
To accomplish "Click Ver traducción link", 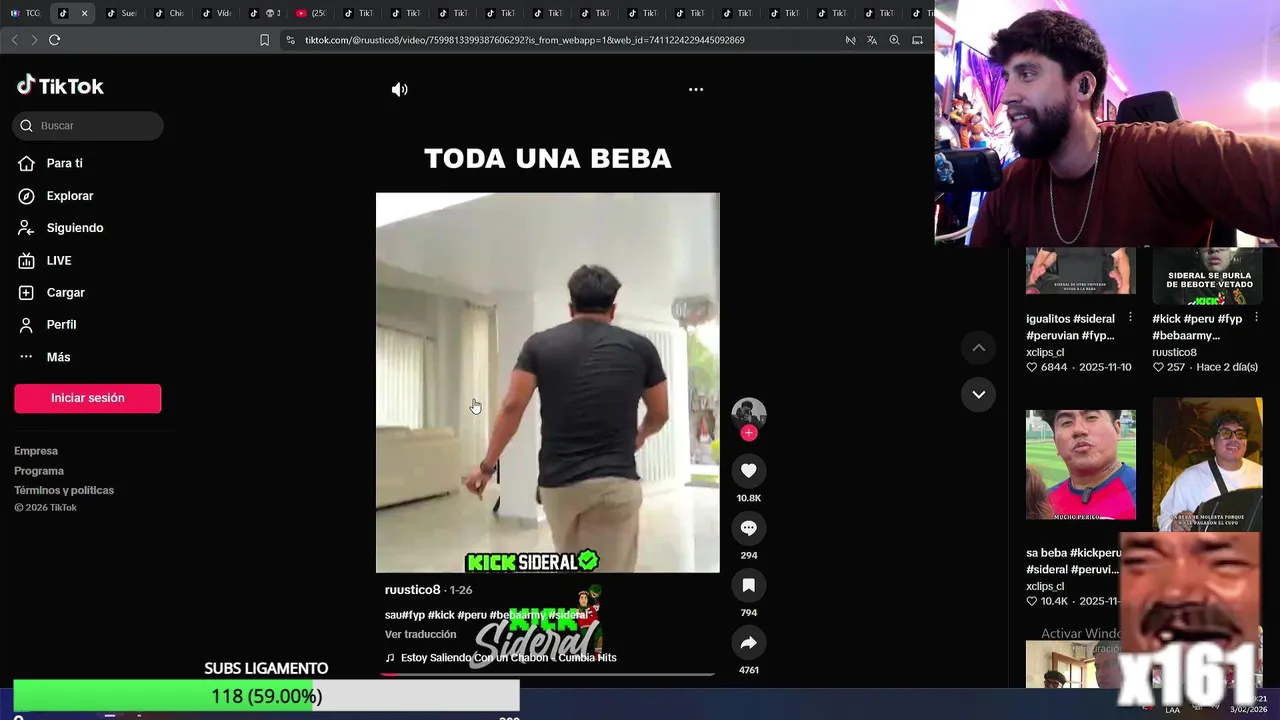I will pyautogui.click(x=420, y=634).
